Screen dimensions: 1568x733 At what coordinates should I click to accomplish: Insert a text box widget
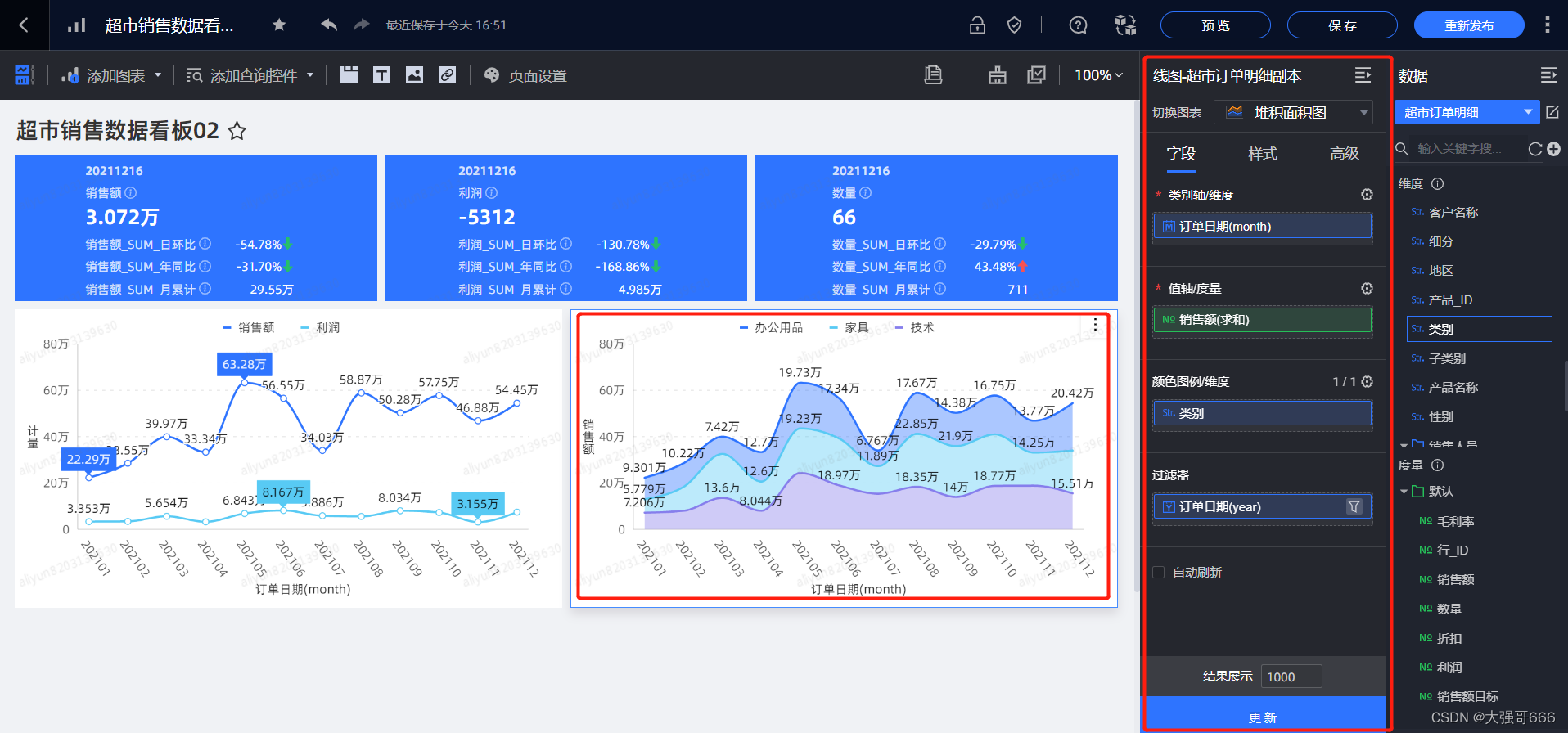coord(381,75)
